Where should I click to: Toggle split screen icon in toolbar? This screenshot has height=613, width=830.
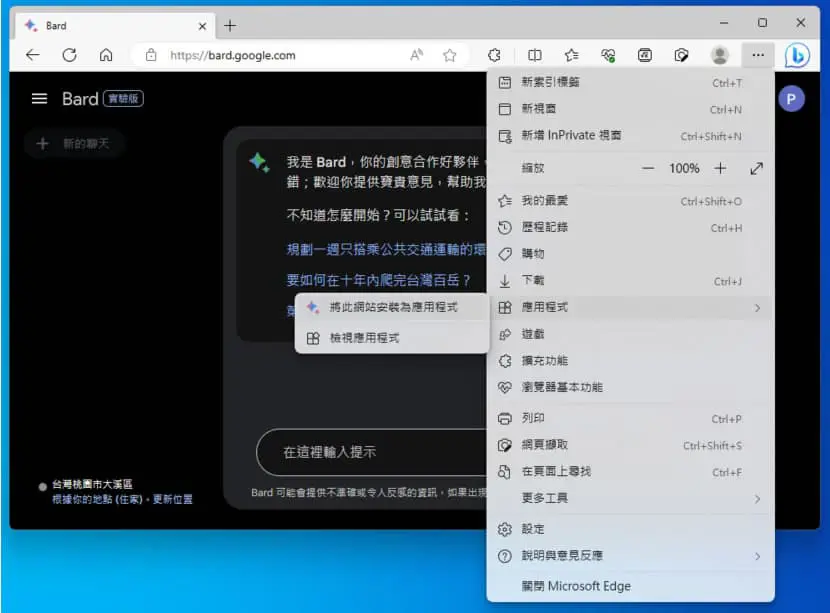click(x=535, y=55)
